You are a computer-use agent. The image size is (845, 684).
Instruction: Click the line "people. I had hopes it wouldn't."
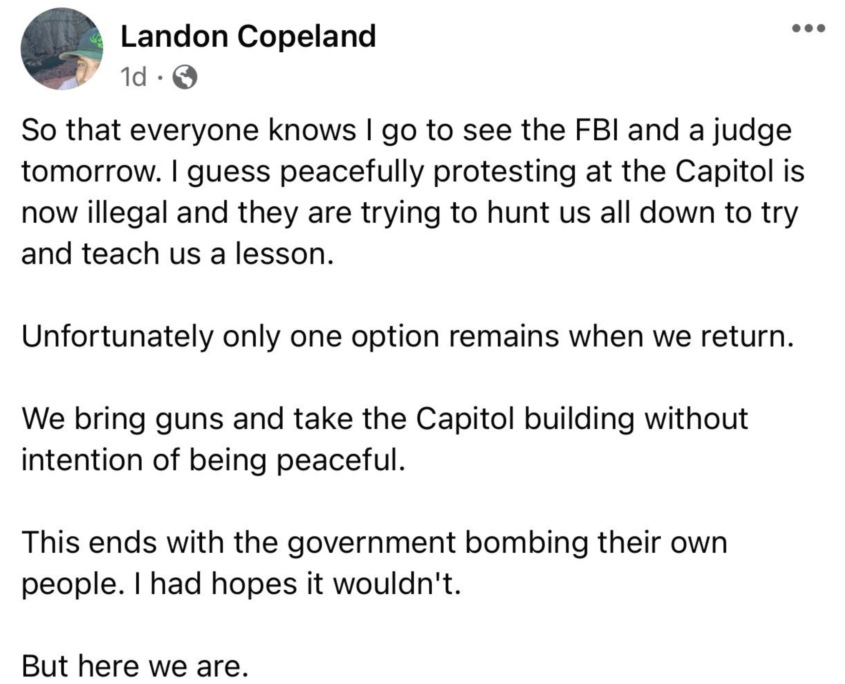244,582
